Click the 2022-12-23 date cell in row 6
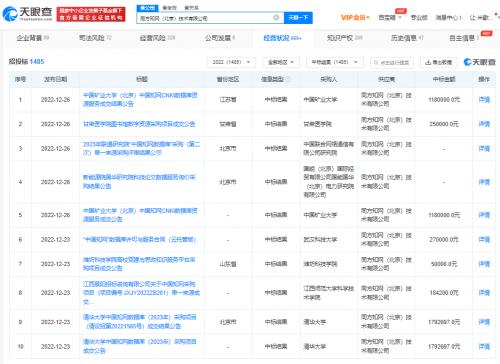This screenshot has width=500, height=364. click(55, 239)
